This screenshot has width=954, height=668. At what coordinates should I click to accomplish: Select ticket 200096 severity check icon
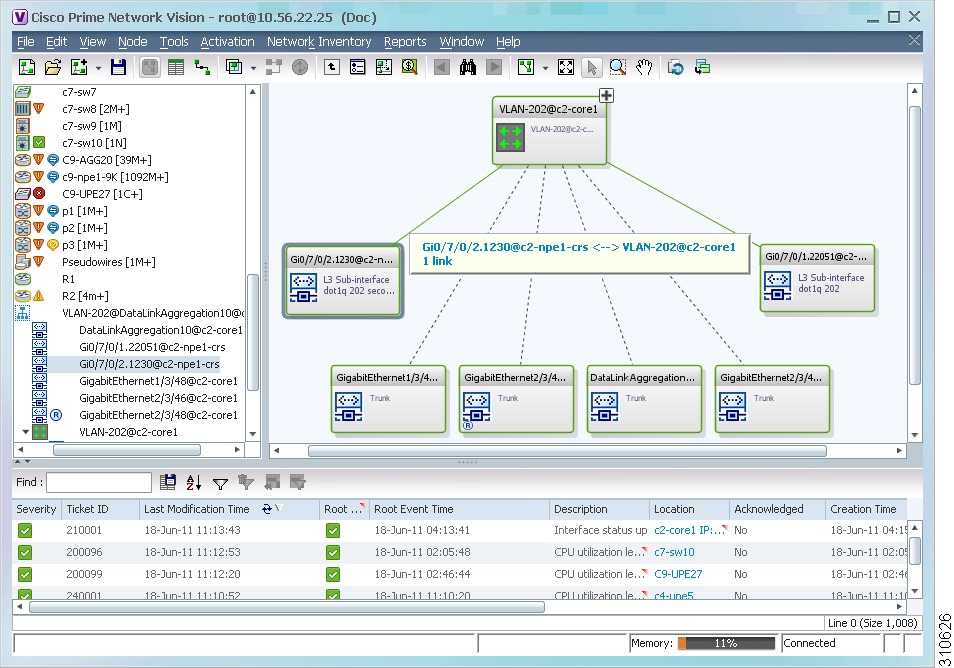pos(24,552)
